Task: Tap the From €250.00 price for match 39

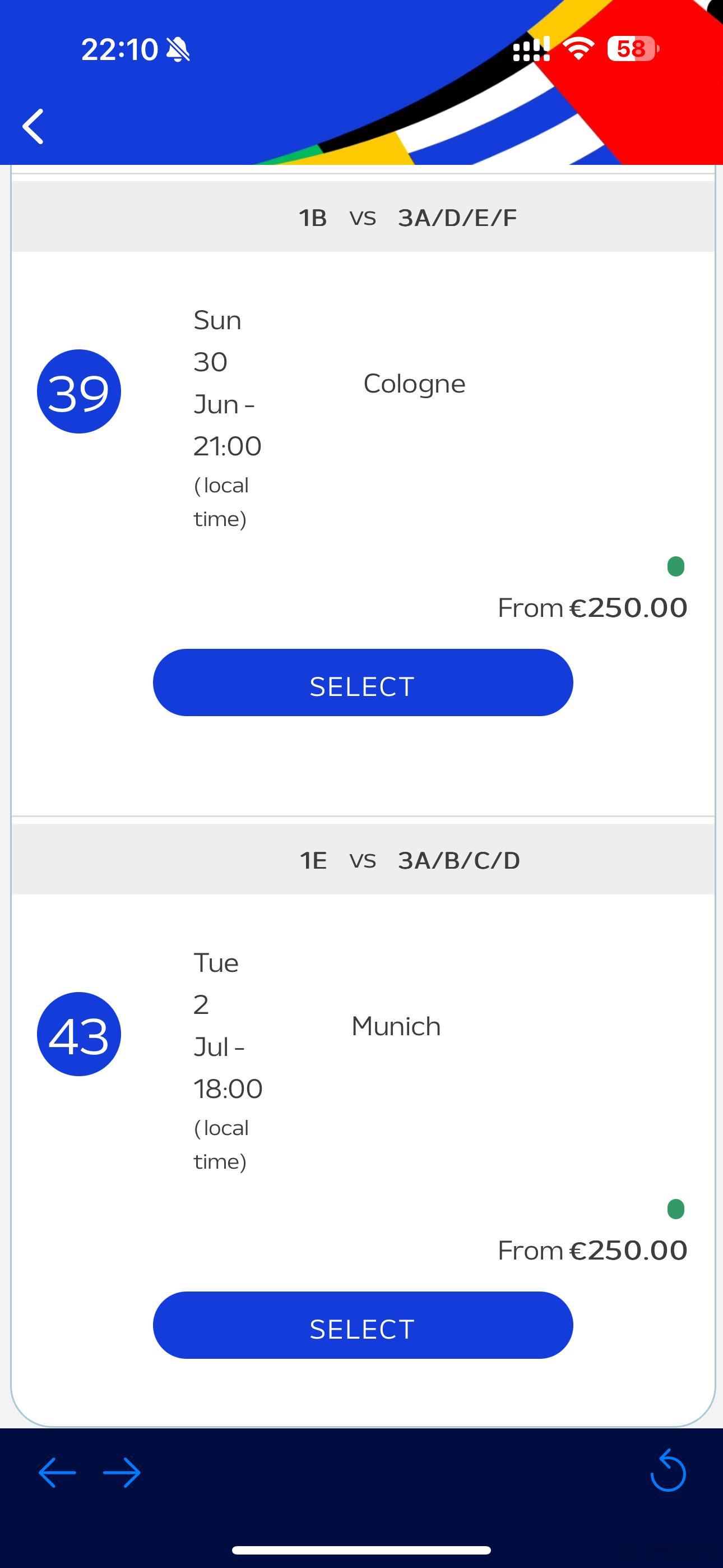Action: click(592, 607)
